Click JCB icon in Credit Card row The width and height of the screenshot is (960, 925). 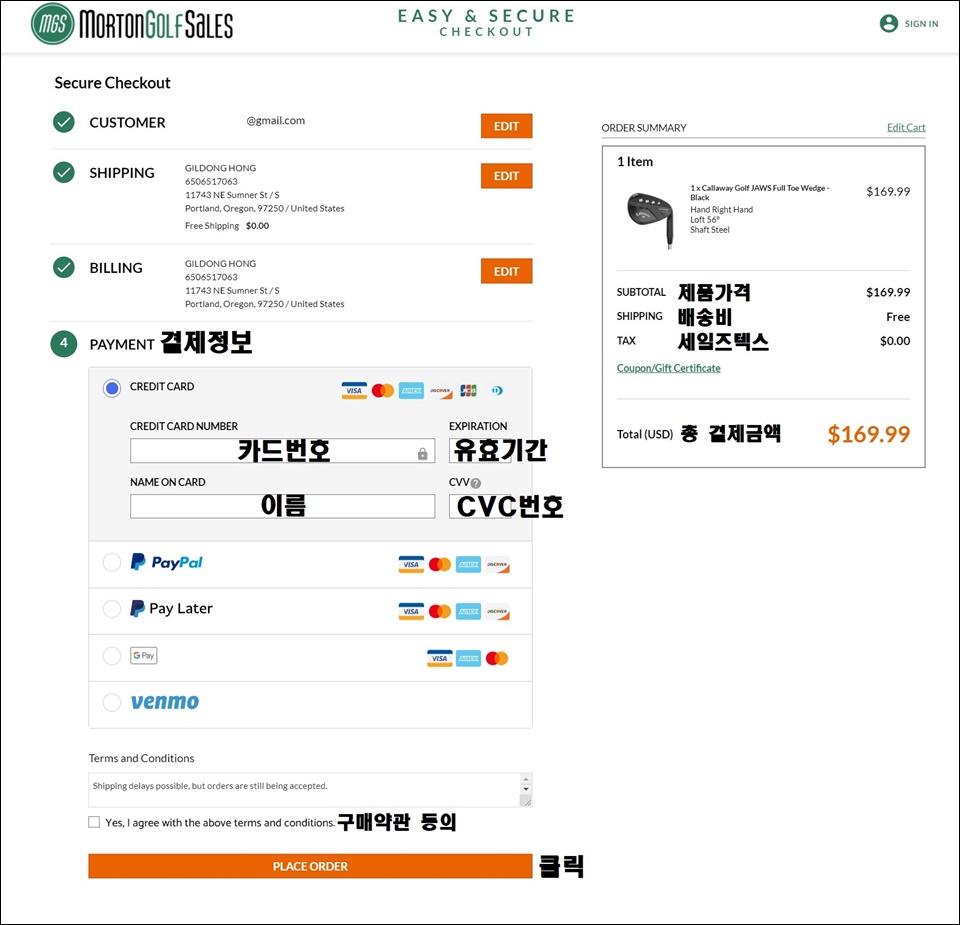[468, 391]
